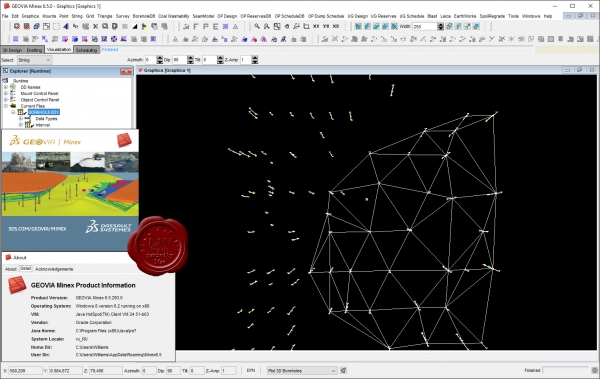
Task: Click the Width input field
Action: (425, 26)
